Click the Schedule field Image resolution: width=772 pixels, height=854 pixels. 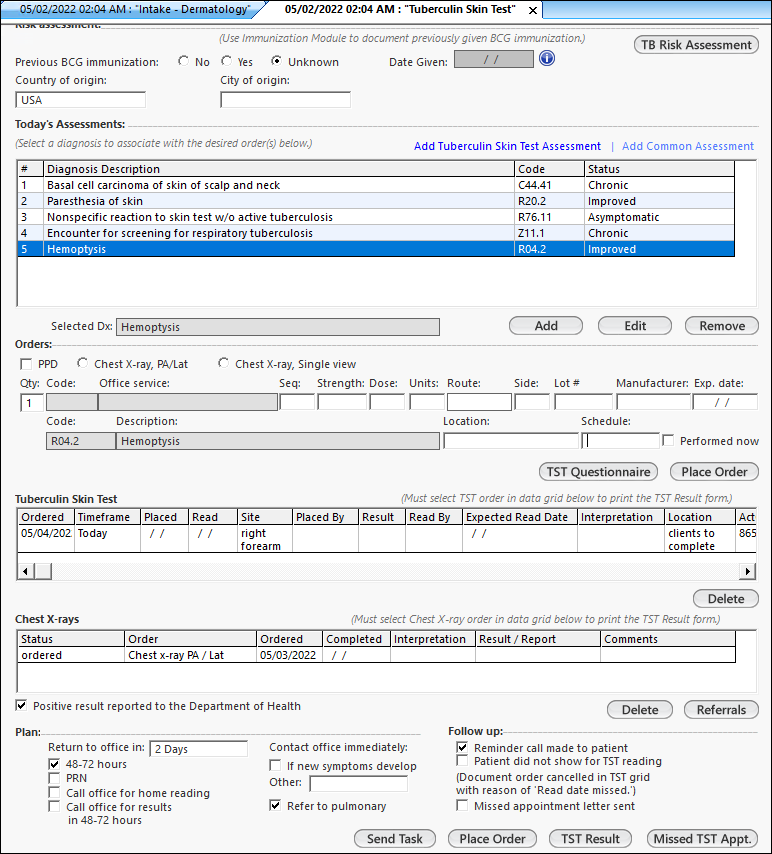(x=621, y=441)
